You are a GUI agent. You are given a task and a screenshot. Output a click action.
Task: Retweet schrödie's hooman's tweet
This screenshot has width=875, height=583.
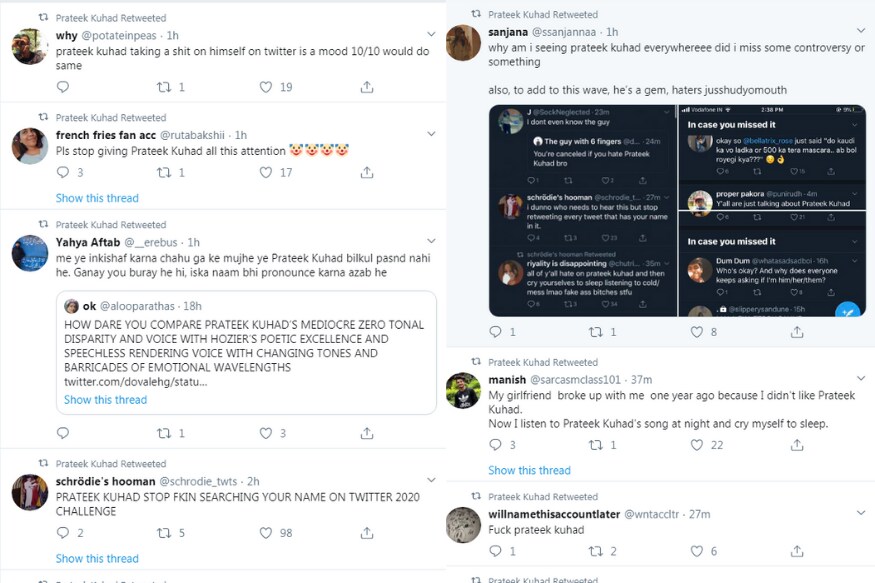pyautogui.click(x=165, y=533)
